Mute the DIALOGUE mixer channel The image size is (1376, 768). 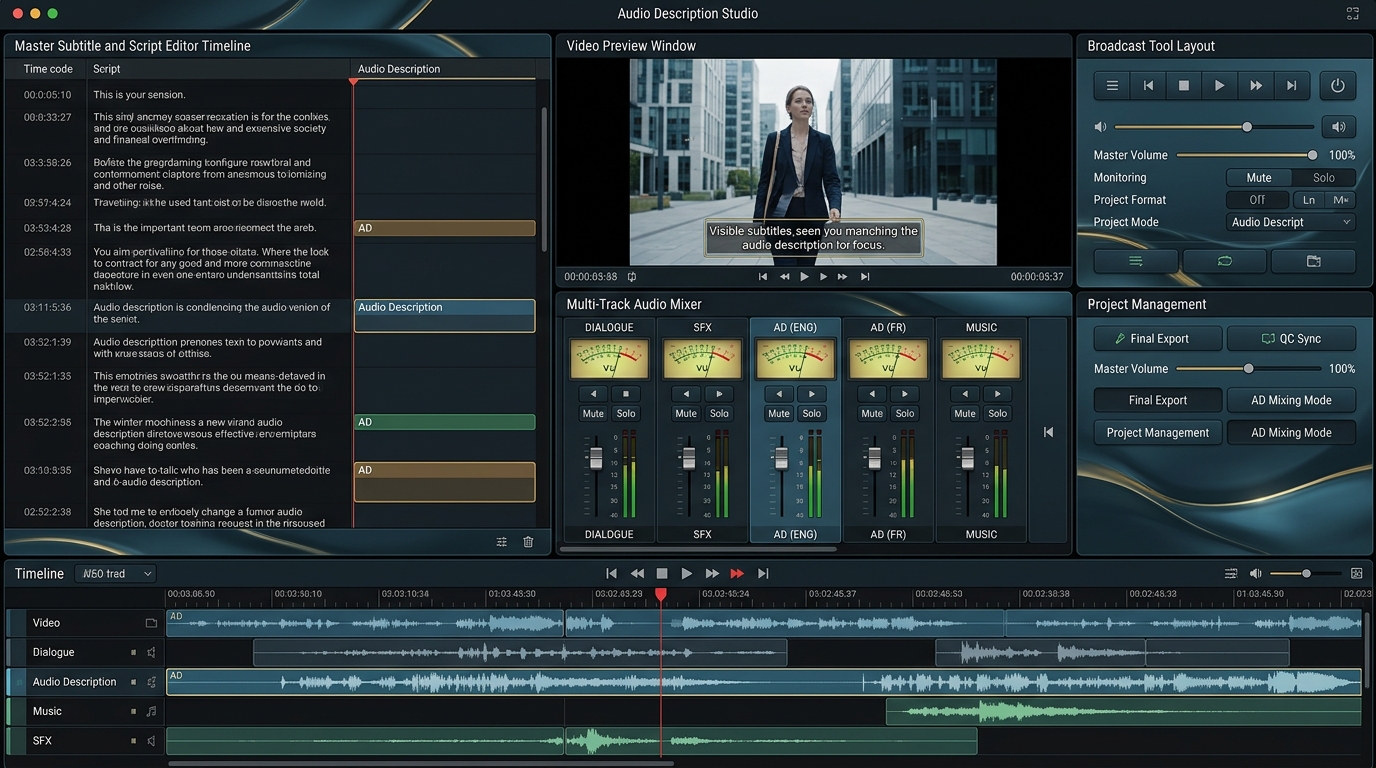(x=593, y=413)
